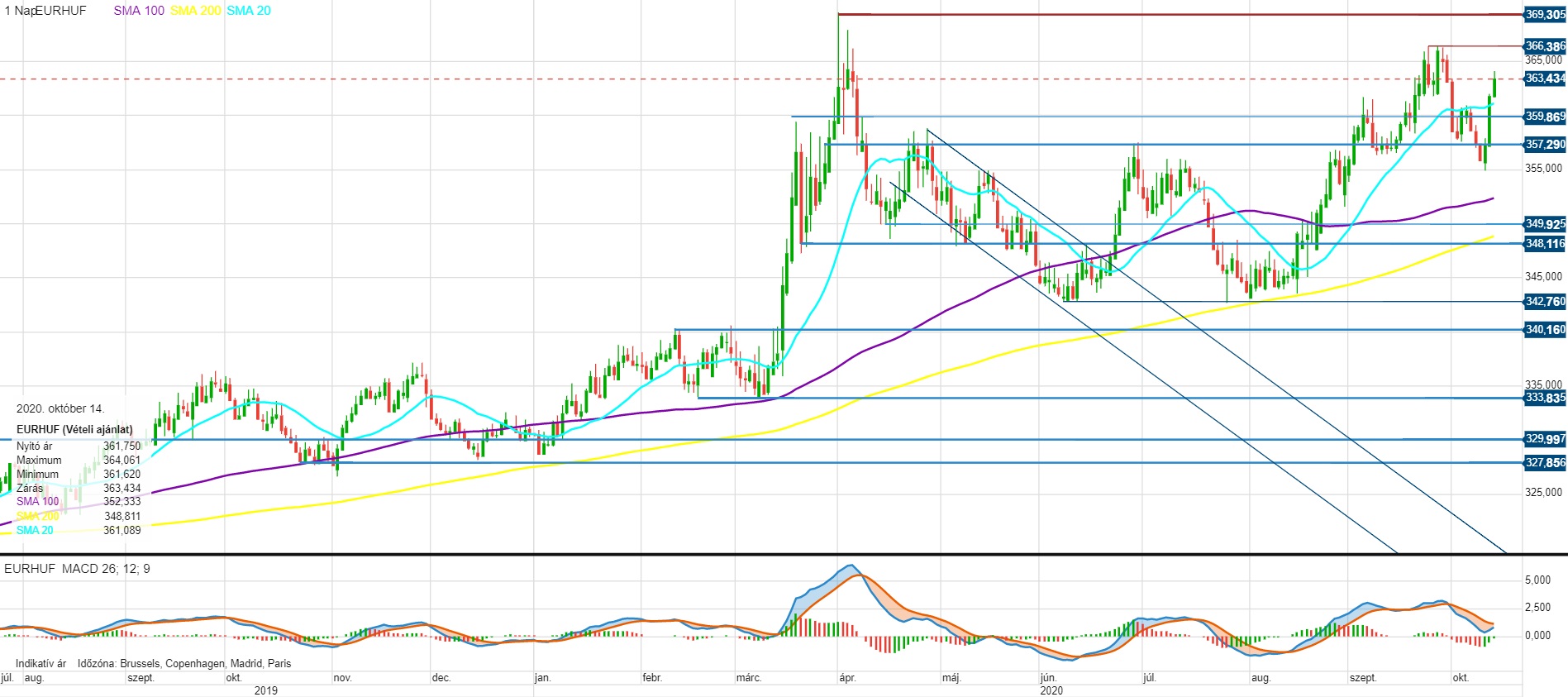Viewport: 1568px width, 697px height.
Task: Click the 329,997 price level label
Action: (1545, 439)
